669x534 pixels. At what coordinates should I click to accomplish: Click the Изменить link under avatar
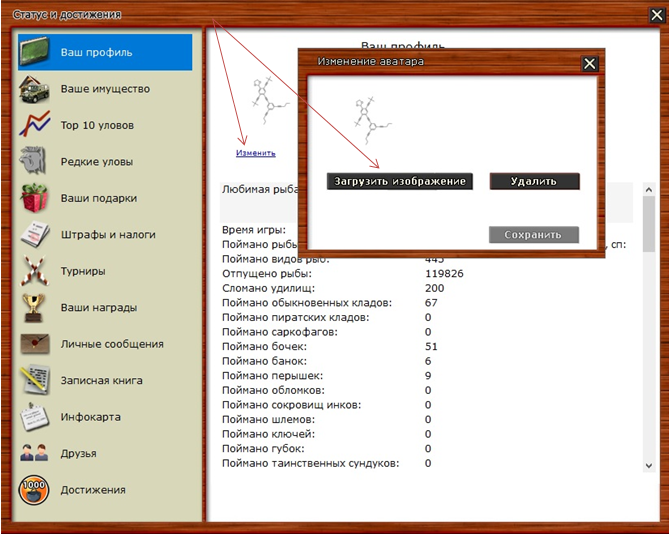[x=256, y=153]
